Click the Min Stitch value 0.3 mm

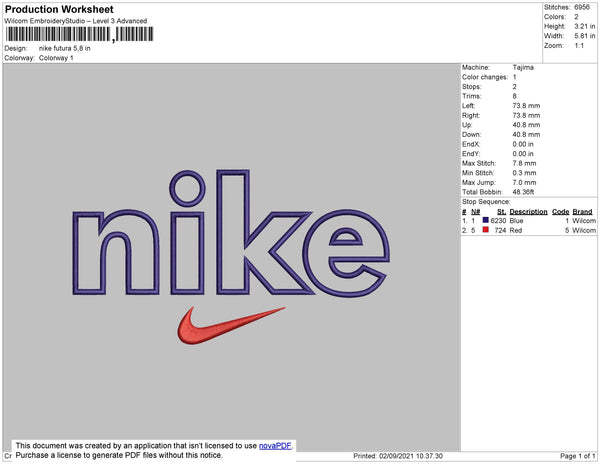(524, 173)
